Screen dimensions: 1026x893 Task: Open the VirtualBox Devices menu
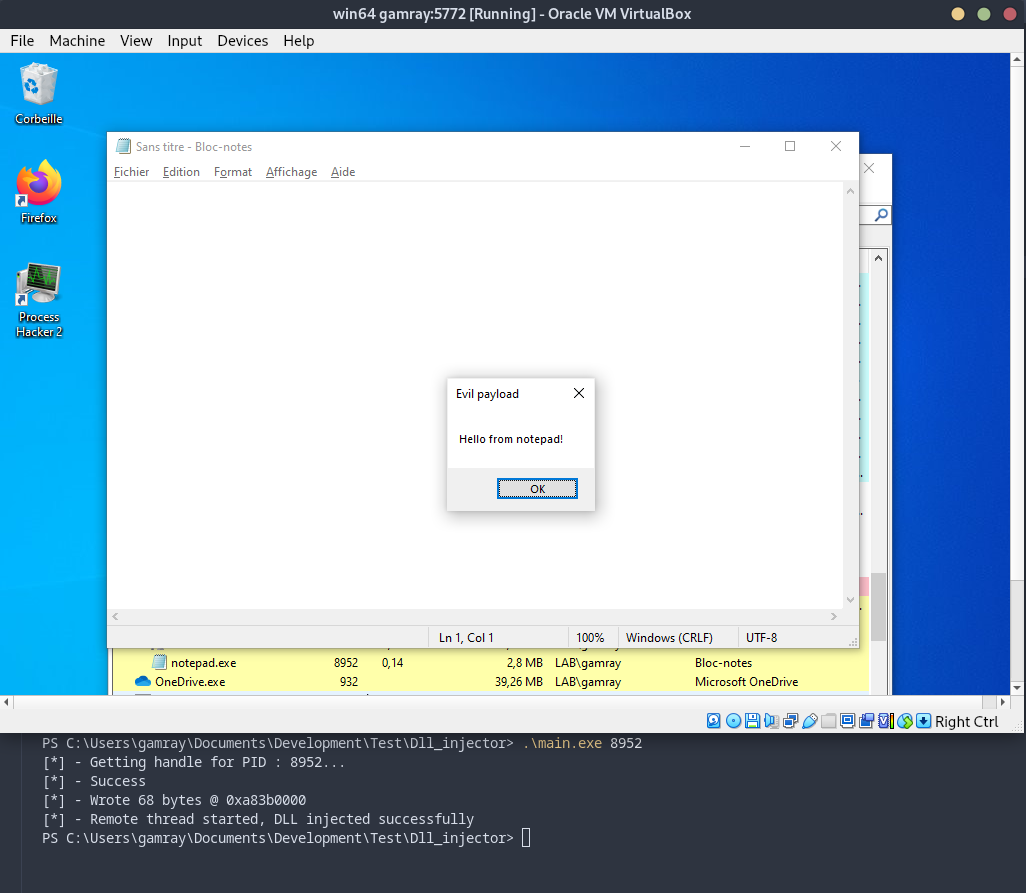tap(242, 41)
